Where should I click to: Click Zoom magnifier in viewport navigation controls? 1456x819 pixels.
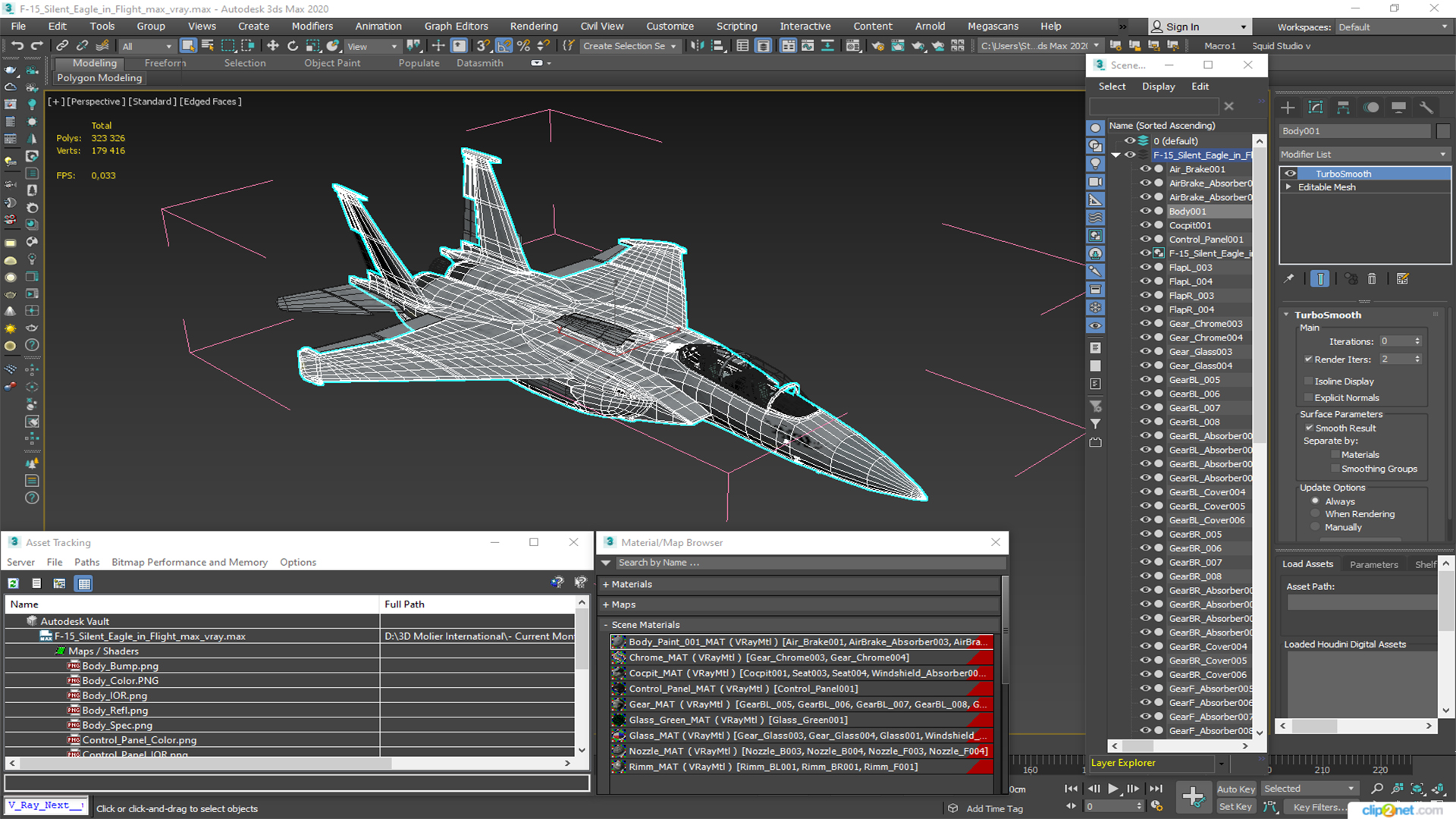pos(1377,789)
